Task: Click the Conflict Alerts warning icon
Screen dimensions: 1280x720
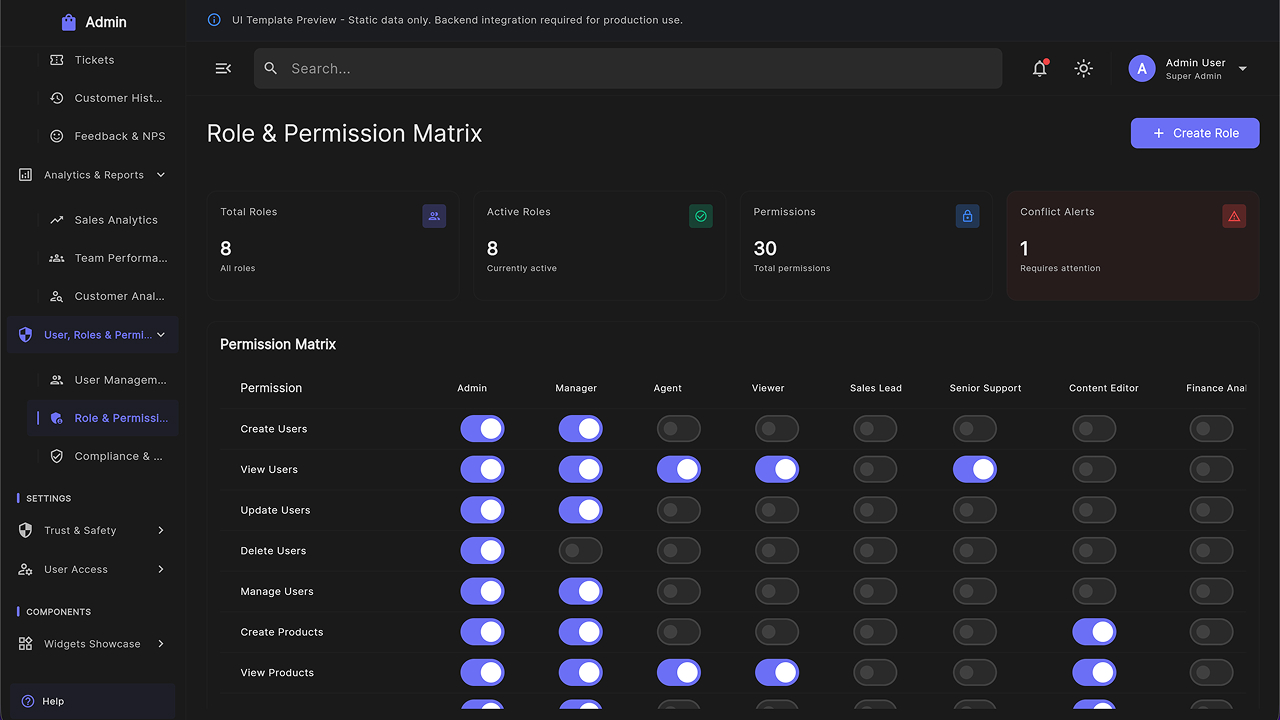Action: point(1234,216)
